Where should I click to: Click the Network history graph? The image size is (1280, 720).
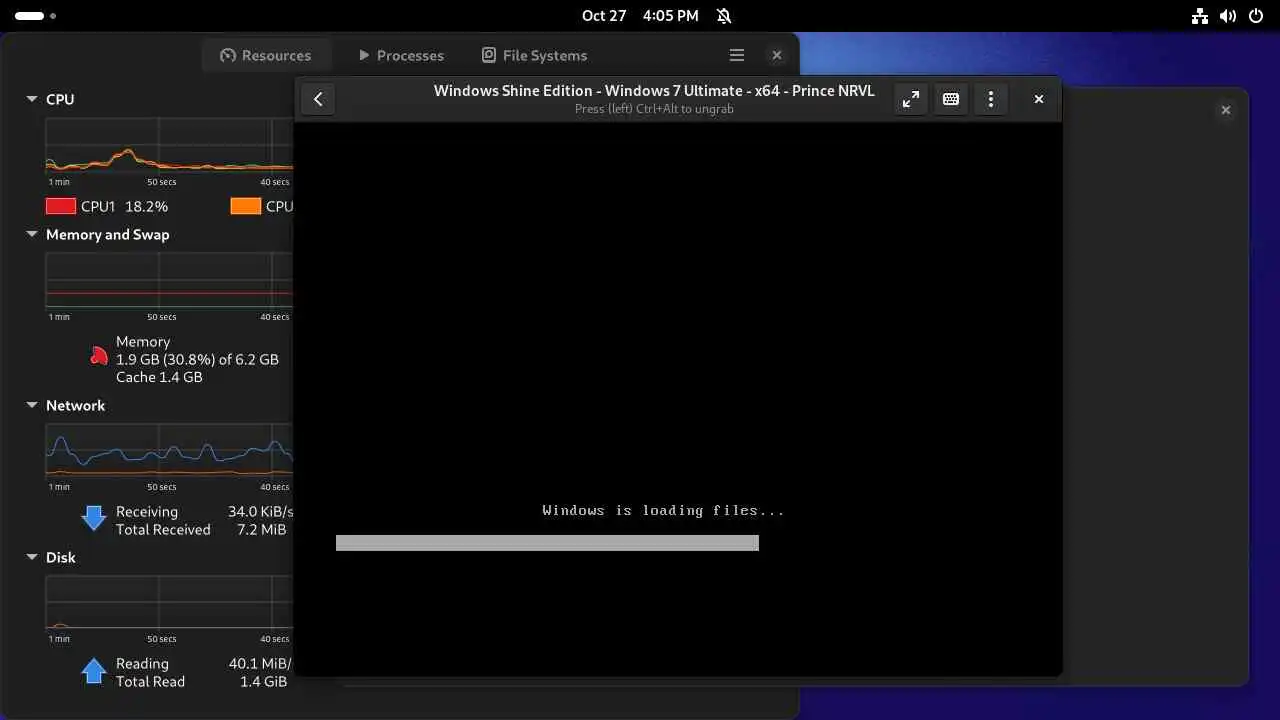[169, 450]
